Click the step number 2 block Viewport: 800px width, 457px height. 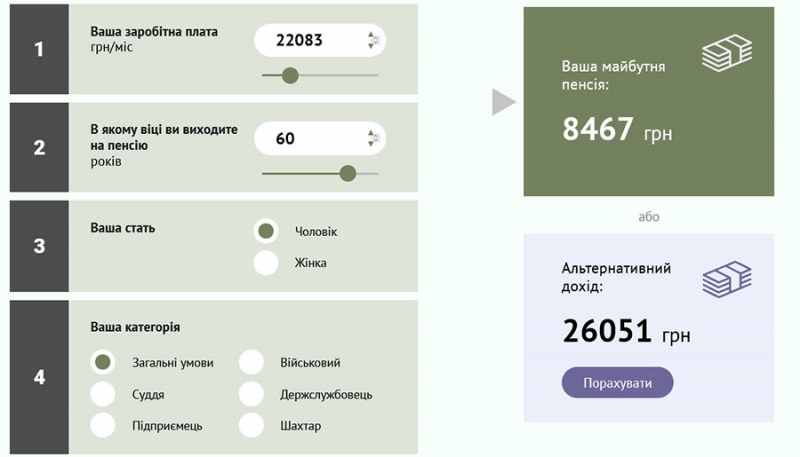[39, 147]
